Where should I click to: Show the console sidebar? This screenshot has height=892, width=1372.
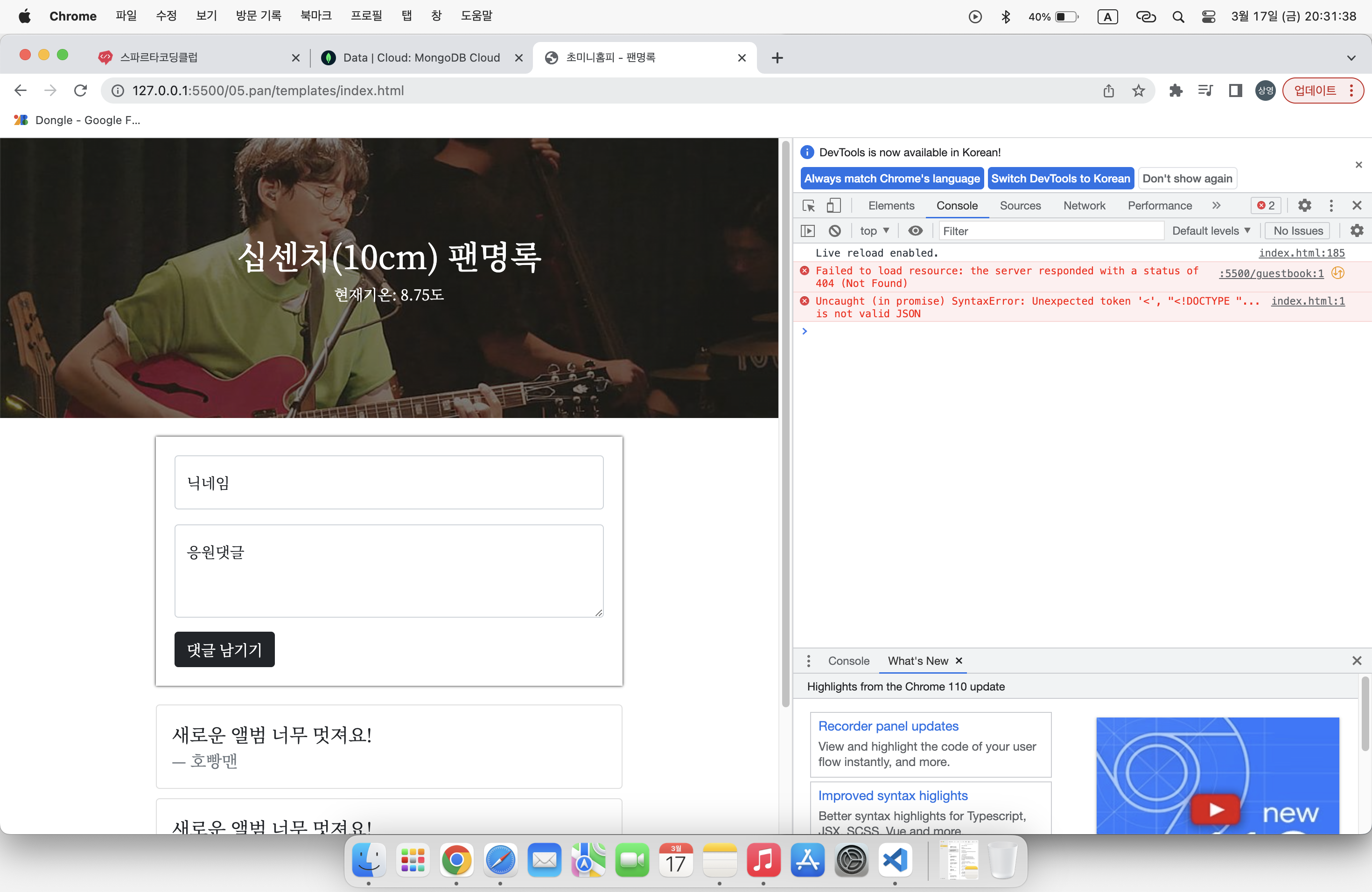pos(808,231)
